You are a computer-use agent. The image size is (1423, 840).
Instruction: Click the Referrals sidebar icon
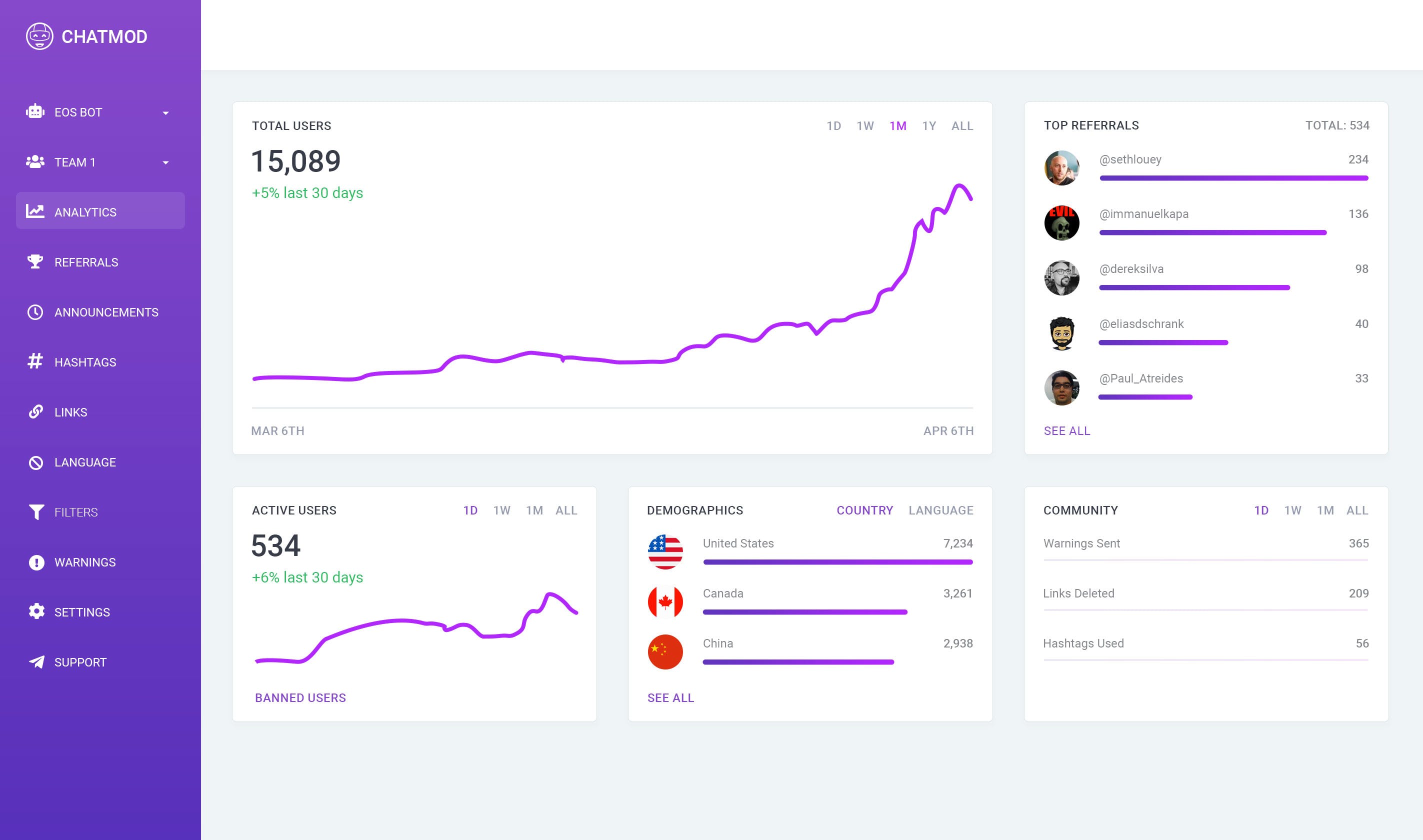click(37, 261)
